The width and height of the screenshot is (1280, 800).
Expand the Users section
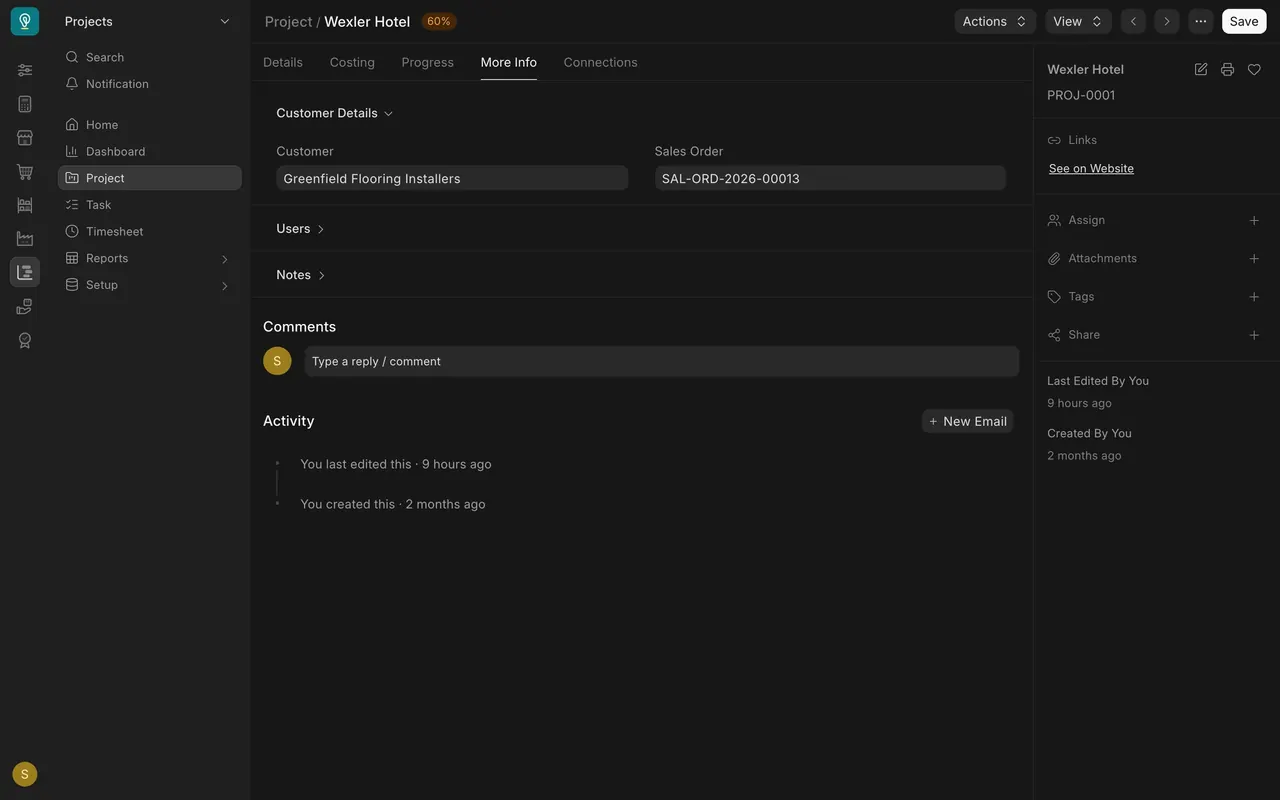(301, 229)
